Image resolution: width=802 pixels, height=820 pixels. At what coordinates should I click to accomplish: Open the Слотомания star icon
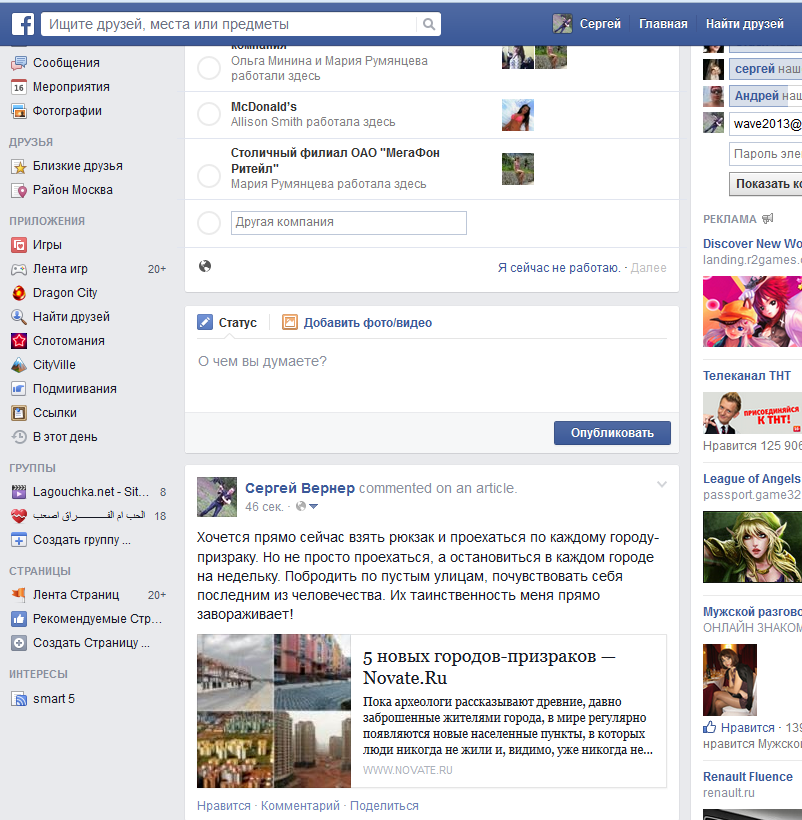[19, 341]
